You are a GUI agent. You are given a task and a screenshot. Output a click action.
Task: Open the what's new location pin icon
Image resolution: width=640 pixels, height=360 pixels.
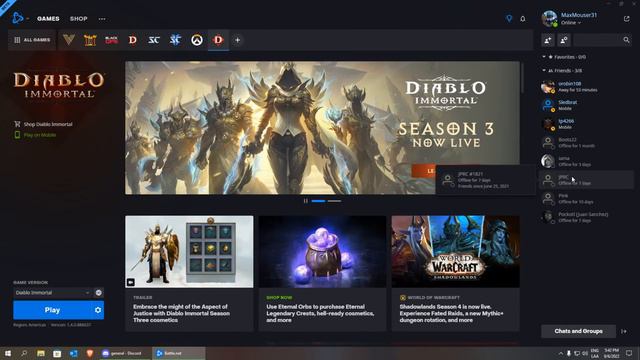coord(509,18)
